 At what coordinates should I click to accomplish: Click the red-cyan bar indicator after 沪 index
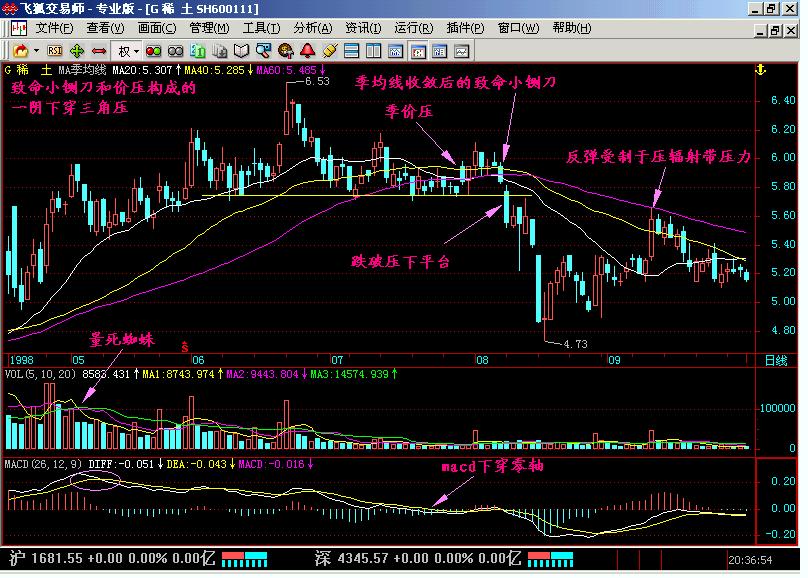[245, 559]
